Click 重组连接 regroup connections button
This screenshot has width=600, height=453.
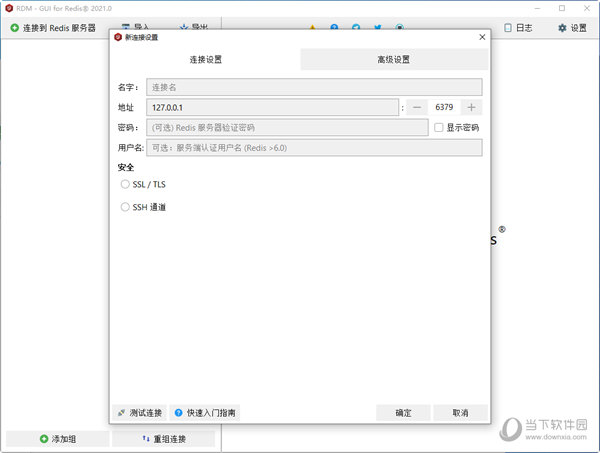(x=163, y=439)
